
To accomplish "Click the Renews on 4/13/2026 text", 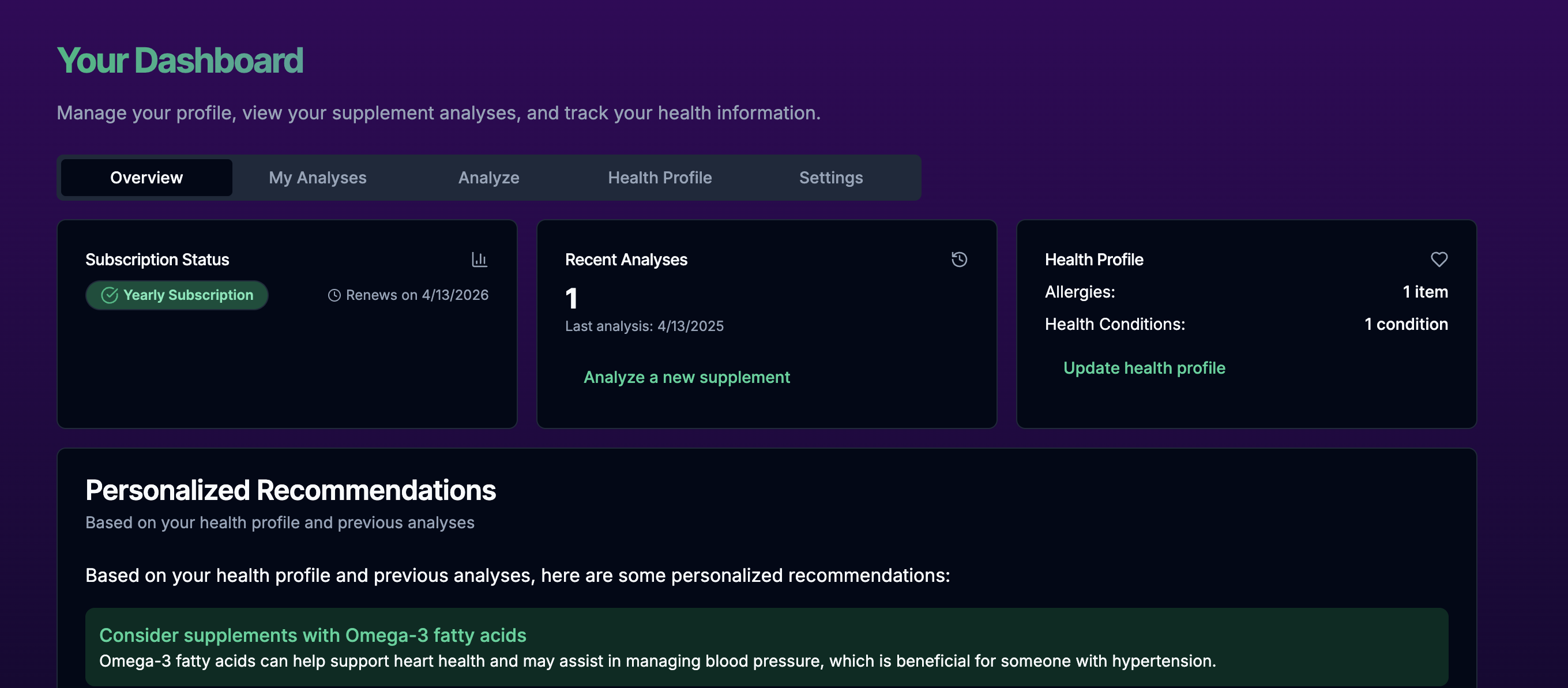I will click(417, 295).
